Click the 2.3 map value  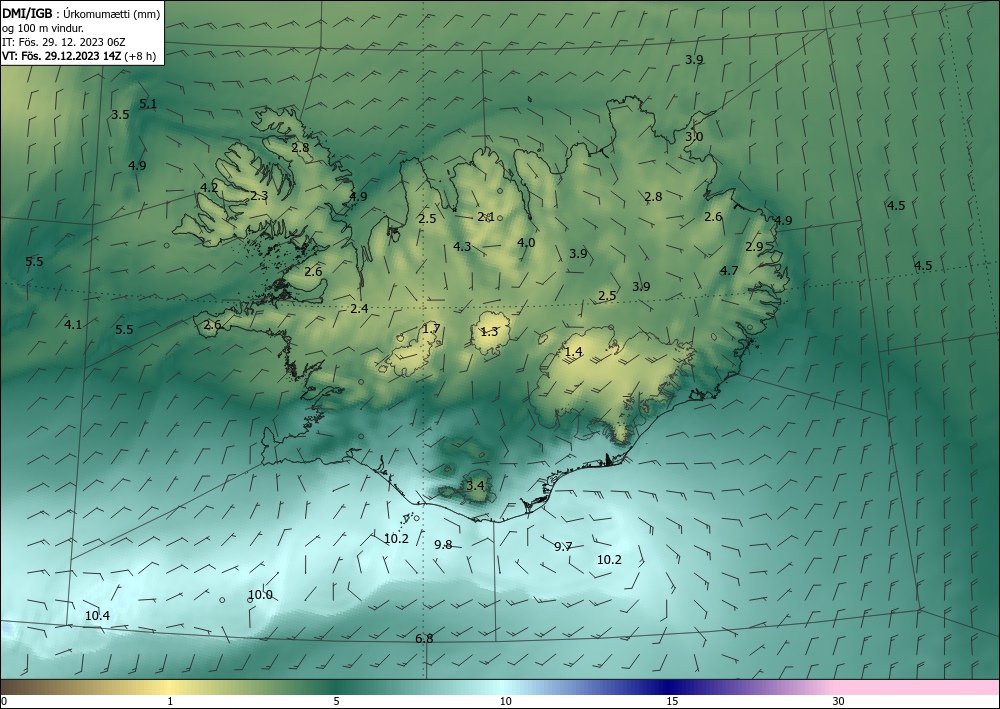[259, 196]
